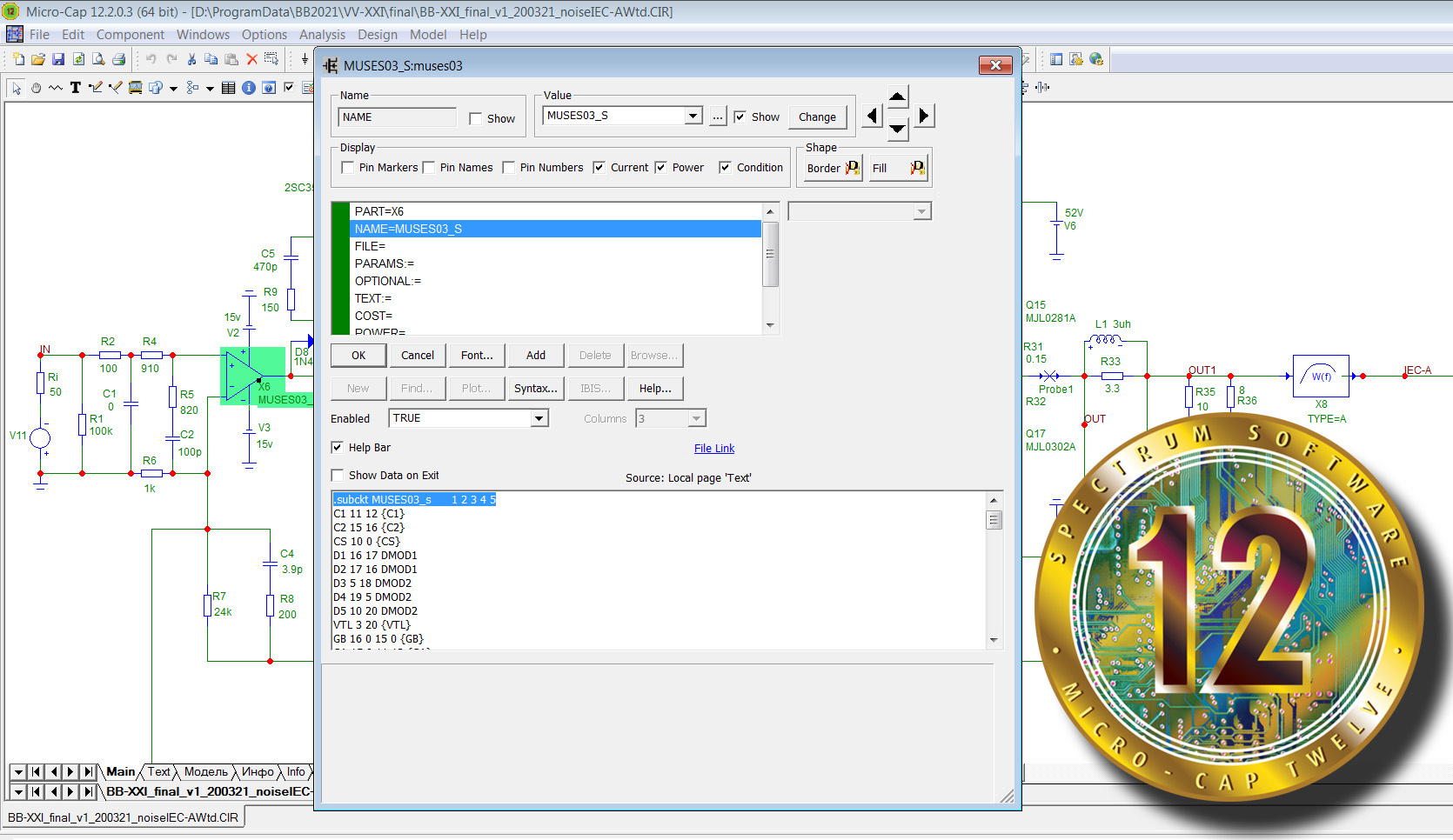Open the dropdown arrow beside the shapes tool

(x=173, y=88)
